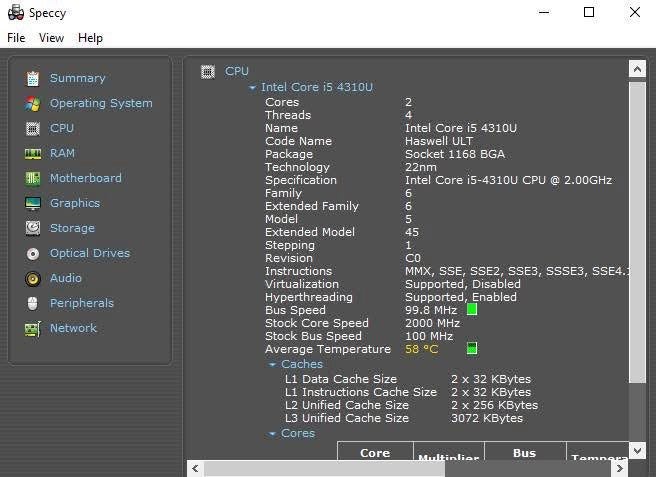Click the CPU chip icon in sidebar
Viewport: 656px width, 477px height.
[33, 129]
